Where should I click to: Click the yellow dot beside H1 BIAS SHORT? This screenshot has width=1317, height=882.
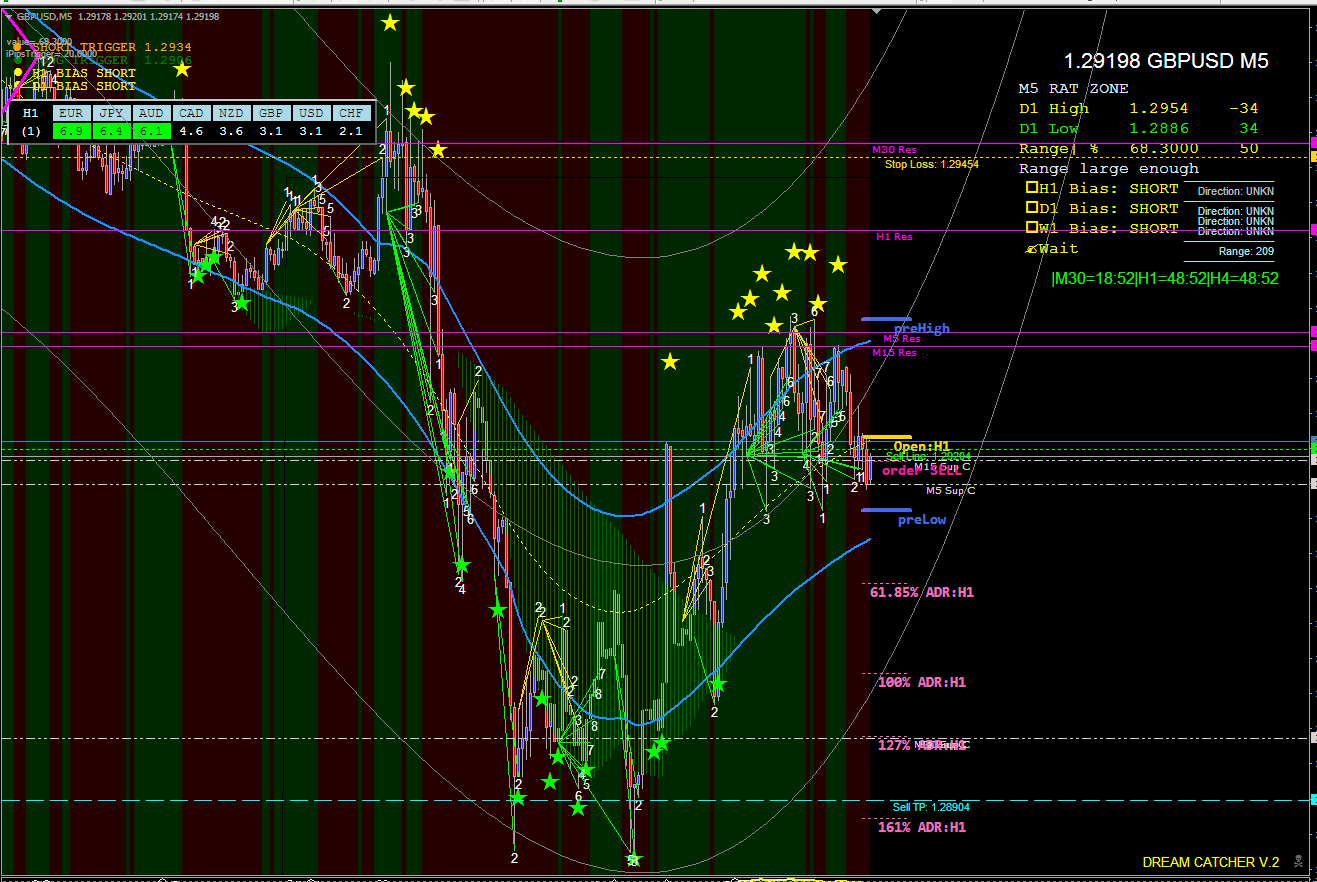(17, 73)
